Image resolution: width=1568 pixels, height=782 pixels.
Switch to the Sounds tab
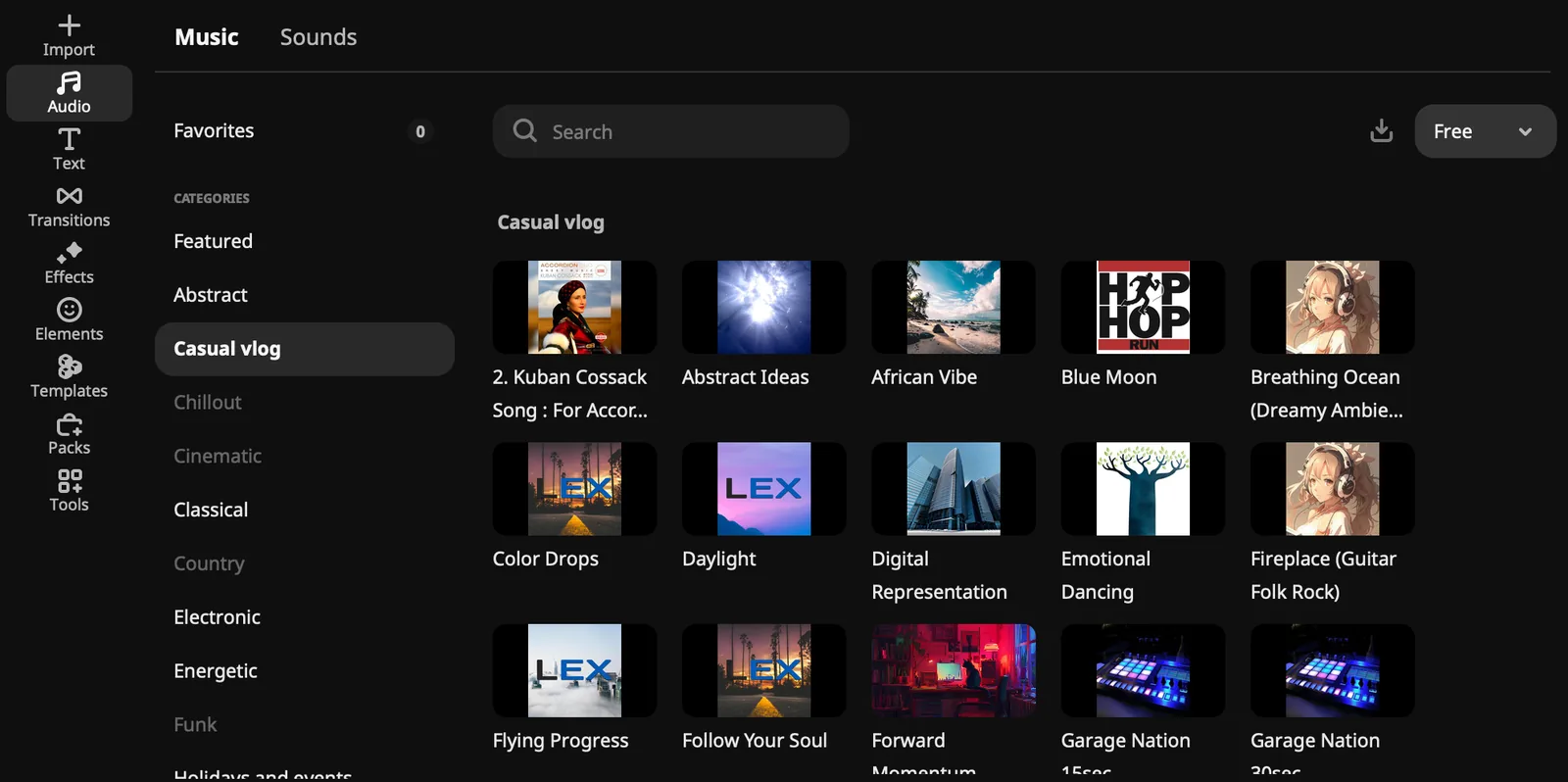tap(318, 36)
